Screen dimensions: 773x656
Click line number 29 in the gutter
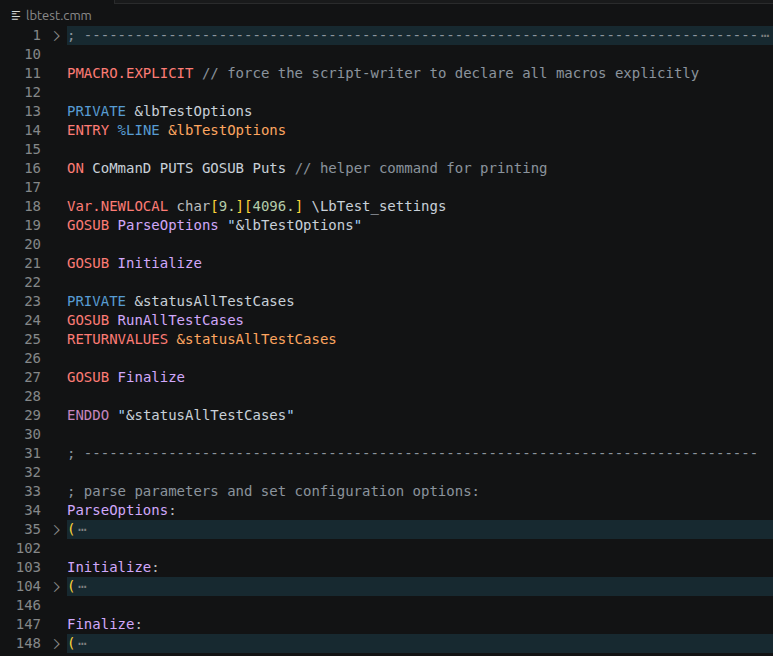[33, 415]
